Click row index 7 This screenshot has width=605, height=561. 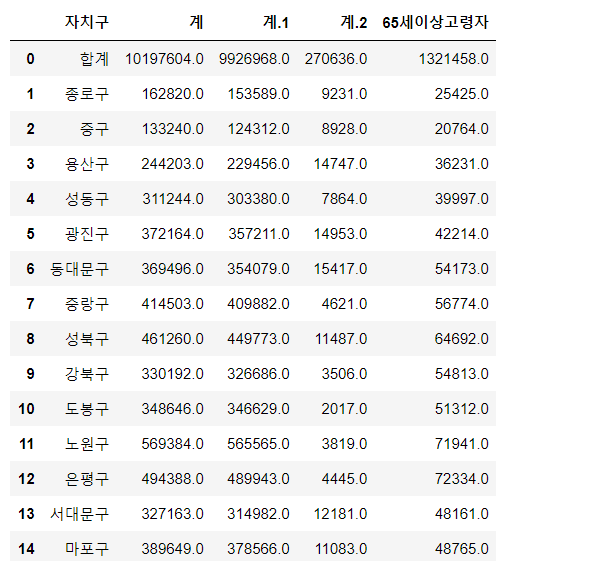pos(30,304)
